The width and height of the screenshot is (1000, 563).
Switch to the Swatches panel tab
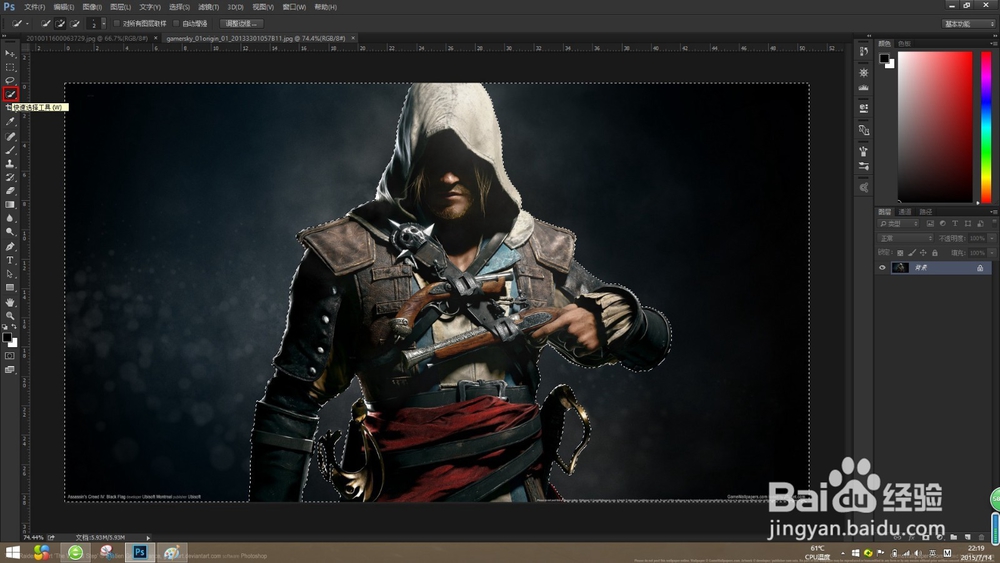tap(904, 43)
